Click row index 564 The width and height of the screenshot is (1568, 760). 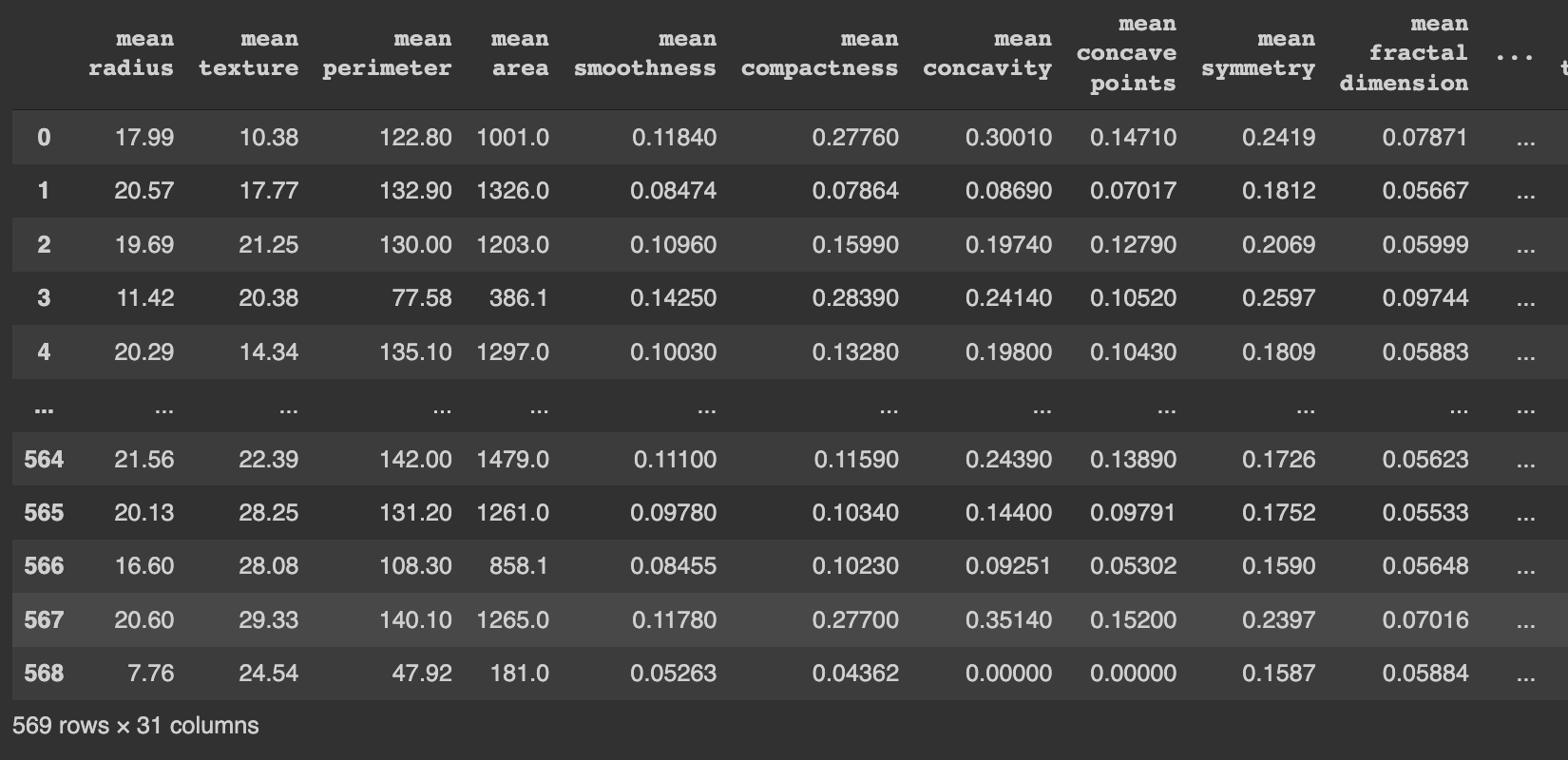pyautogui.click(x=44, y=460)
